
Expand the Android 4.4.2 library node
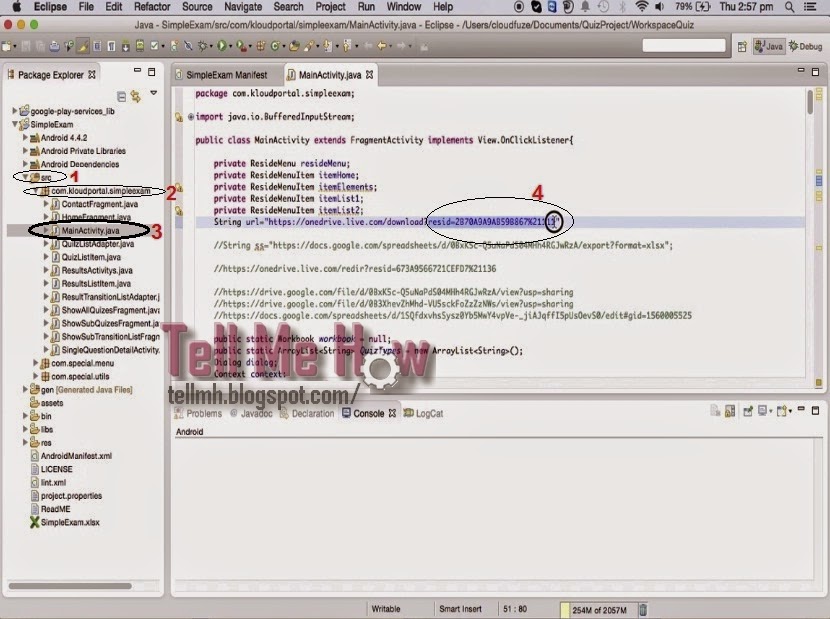click(25, 138)
